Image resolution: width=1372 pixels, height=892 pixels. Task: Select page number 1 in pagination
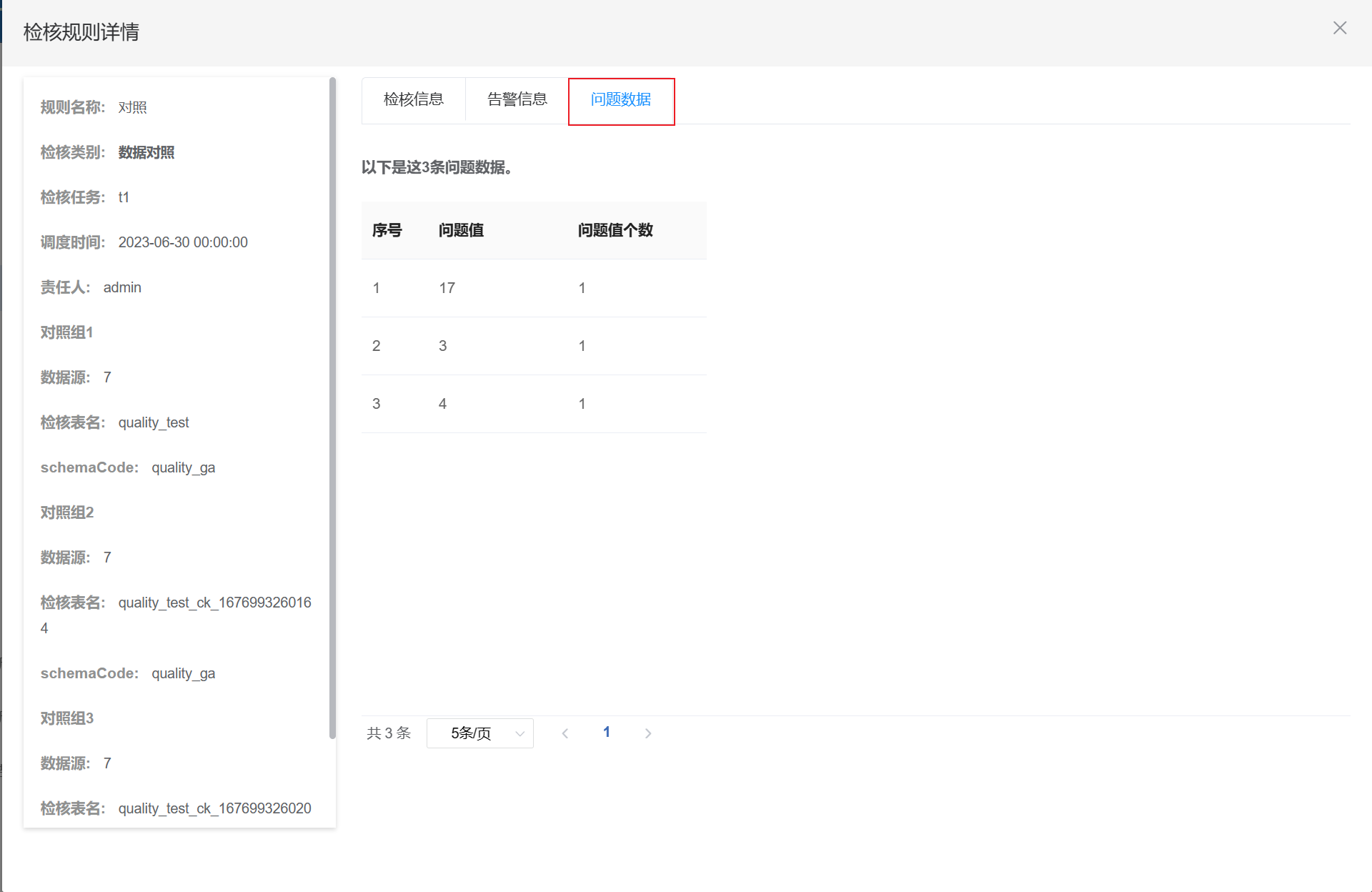[606, 732]
